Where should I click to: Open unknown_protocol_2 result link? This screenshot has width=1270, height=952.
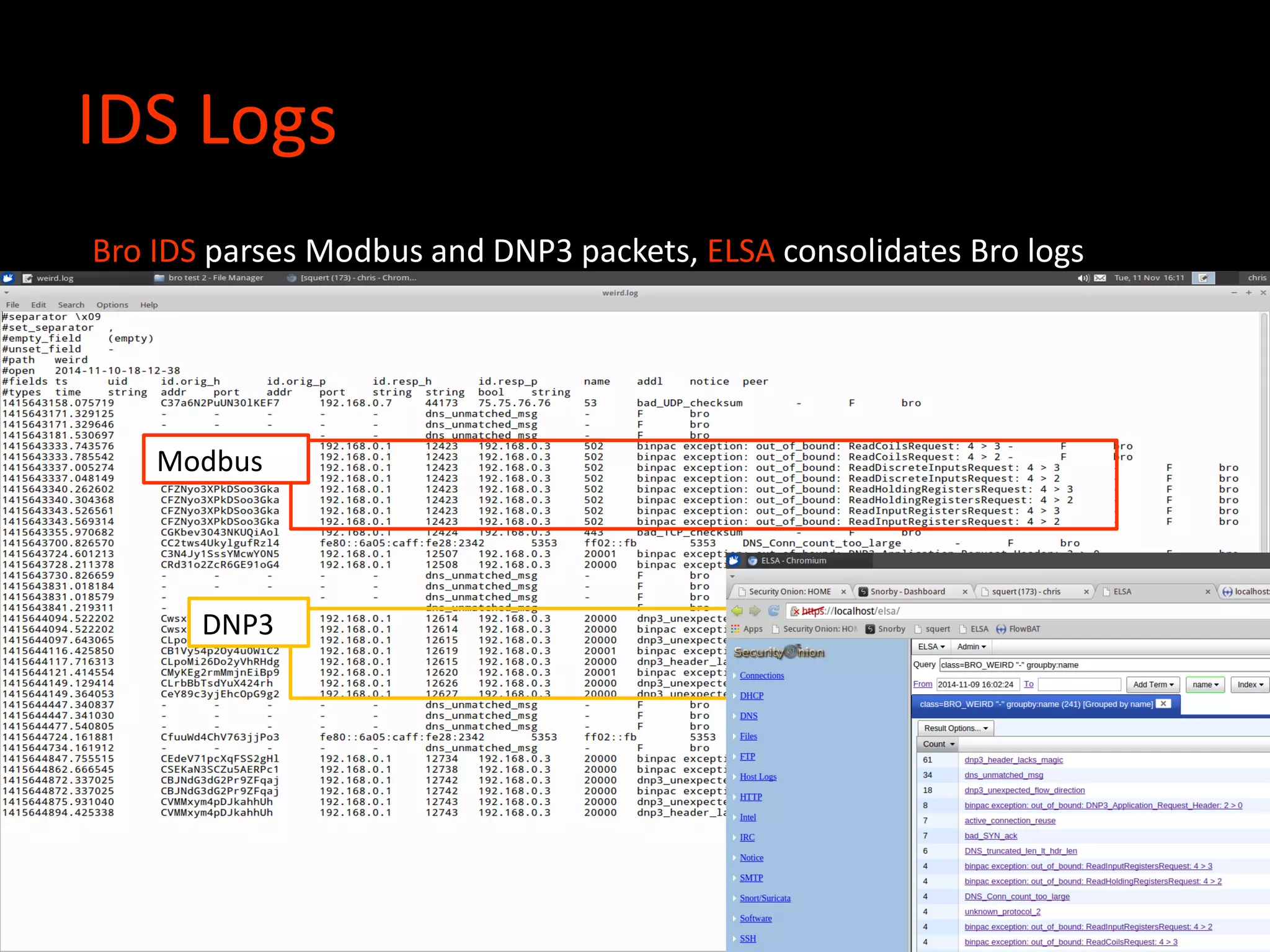(x=1002, y=912)
